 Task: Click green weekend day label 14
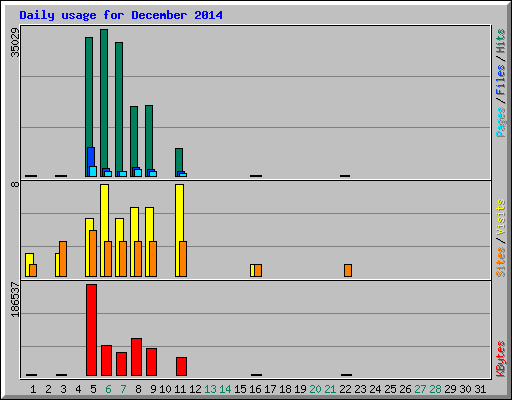225,389
